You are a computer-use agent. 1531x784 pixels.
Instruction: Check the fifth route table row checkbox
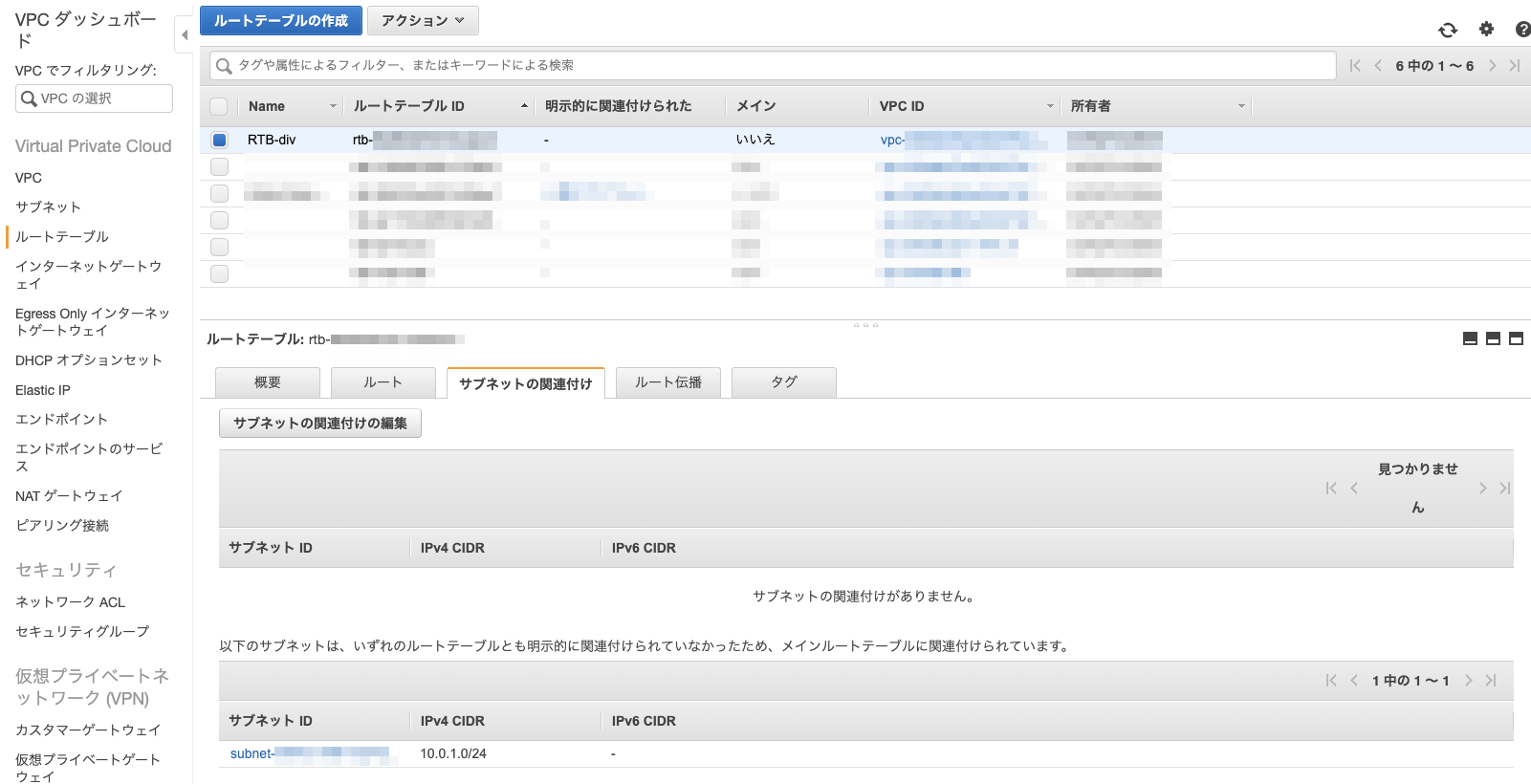coord(219,247)
